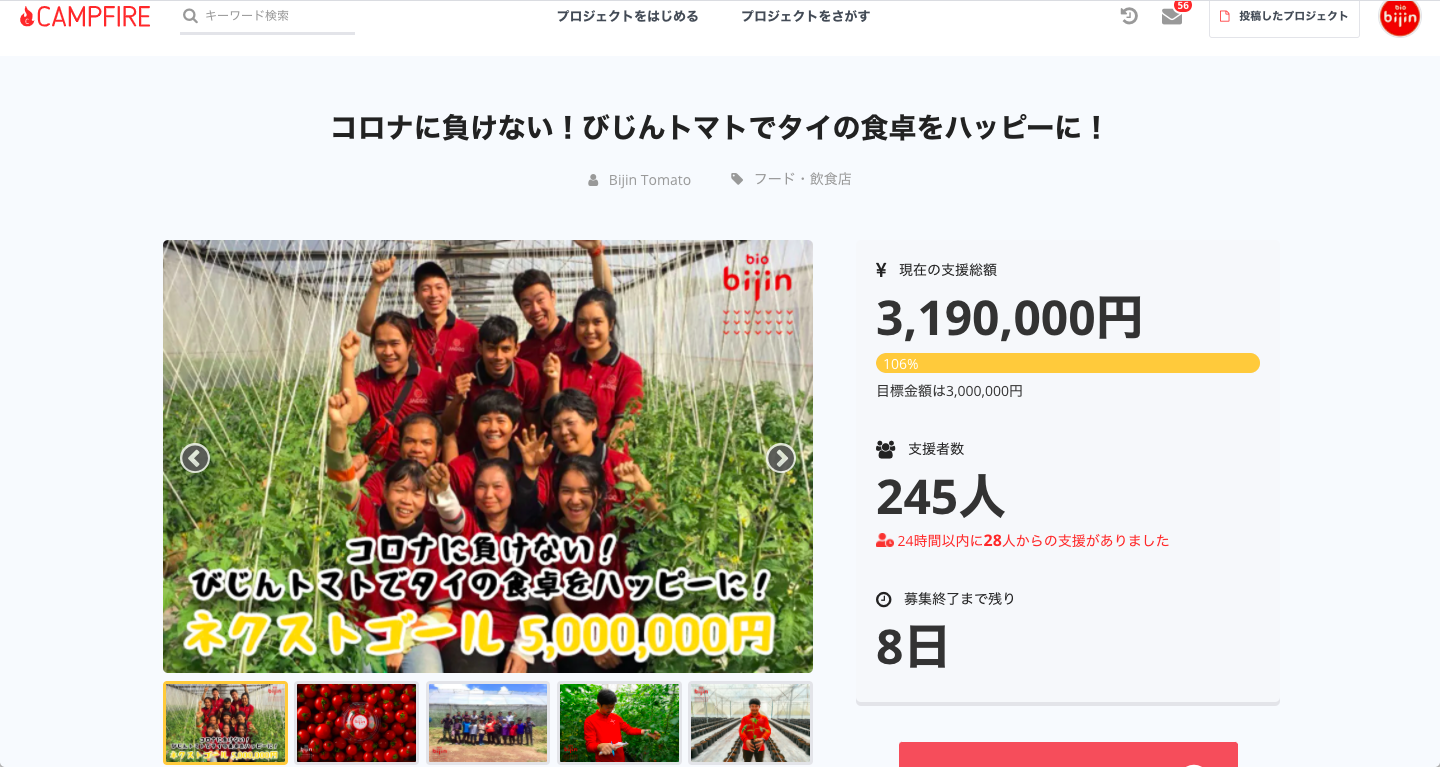Open the bijin profile avatar
This screenshot has height=767, width=1440.
tap(1400, 16)
